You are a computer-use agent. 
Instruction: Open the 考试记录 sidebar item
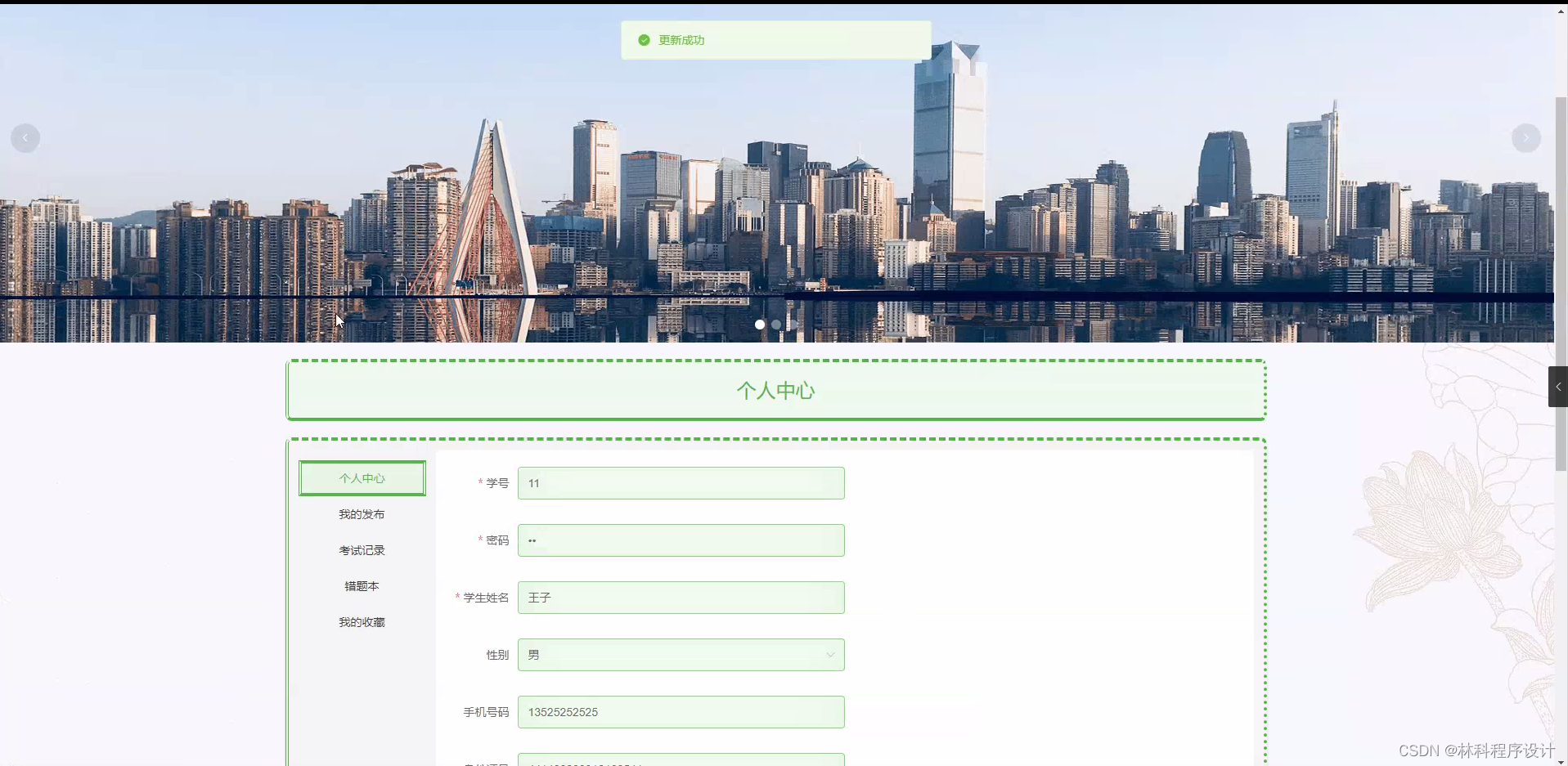point(362,550)
